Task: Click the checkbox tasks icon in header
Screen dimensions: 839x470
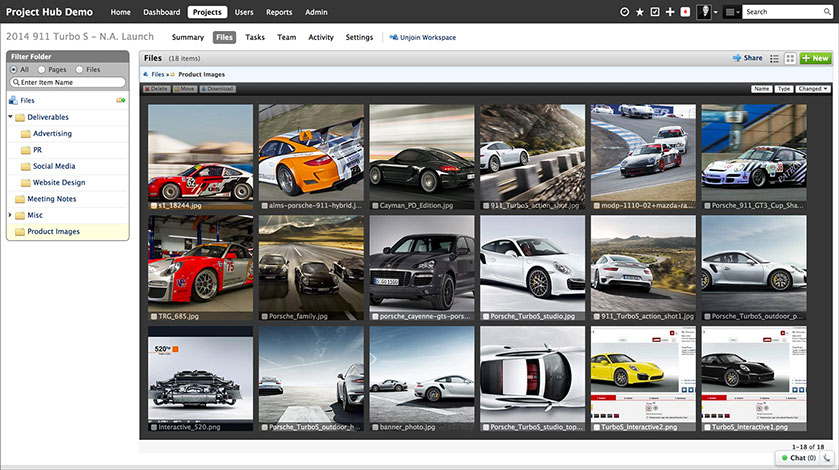Action: (x=655, y=12)
